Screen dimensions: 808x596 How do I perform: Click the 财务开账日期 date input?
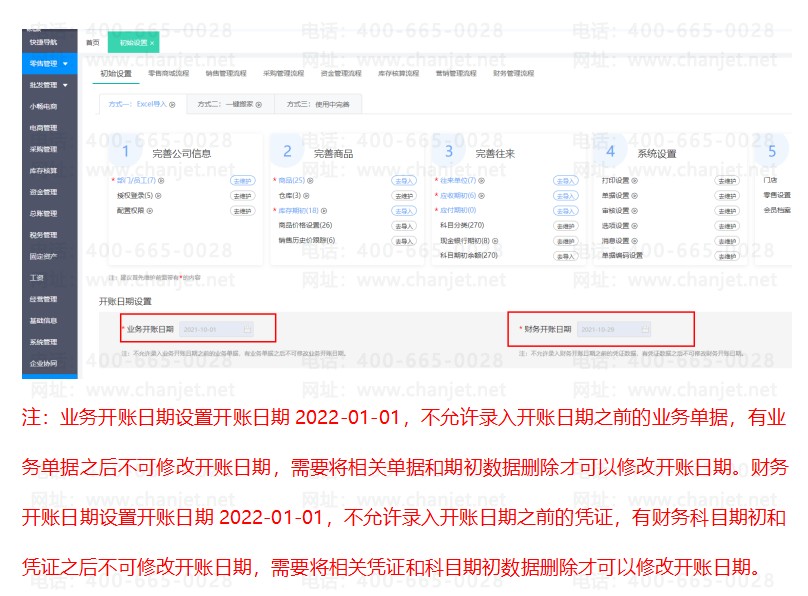point(614,329)
